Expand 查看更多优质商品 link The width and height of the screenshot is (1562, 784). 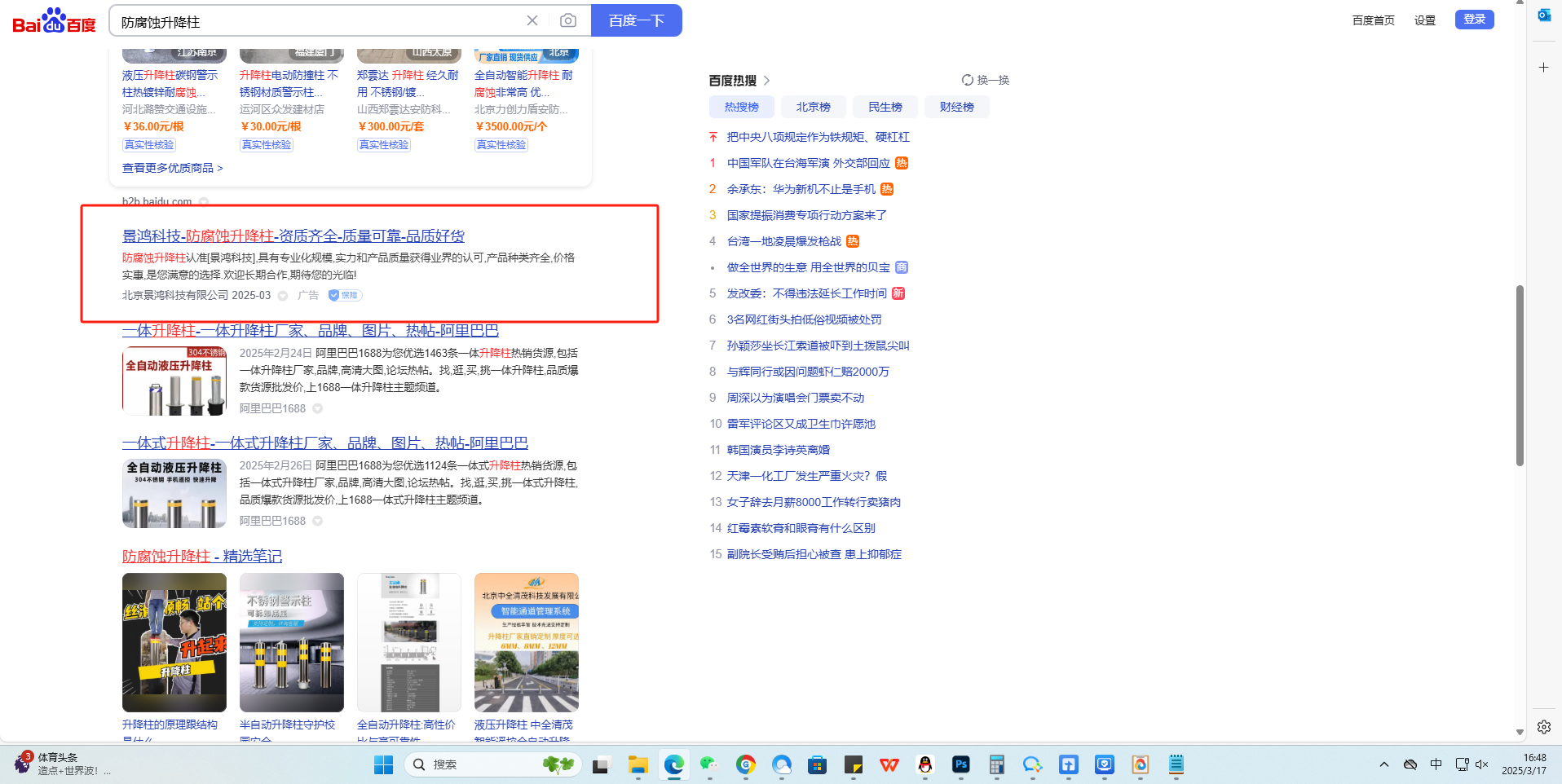[172, 168]
